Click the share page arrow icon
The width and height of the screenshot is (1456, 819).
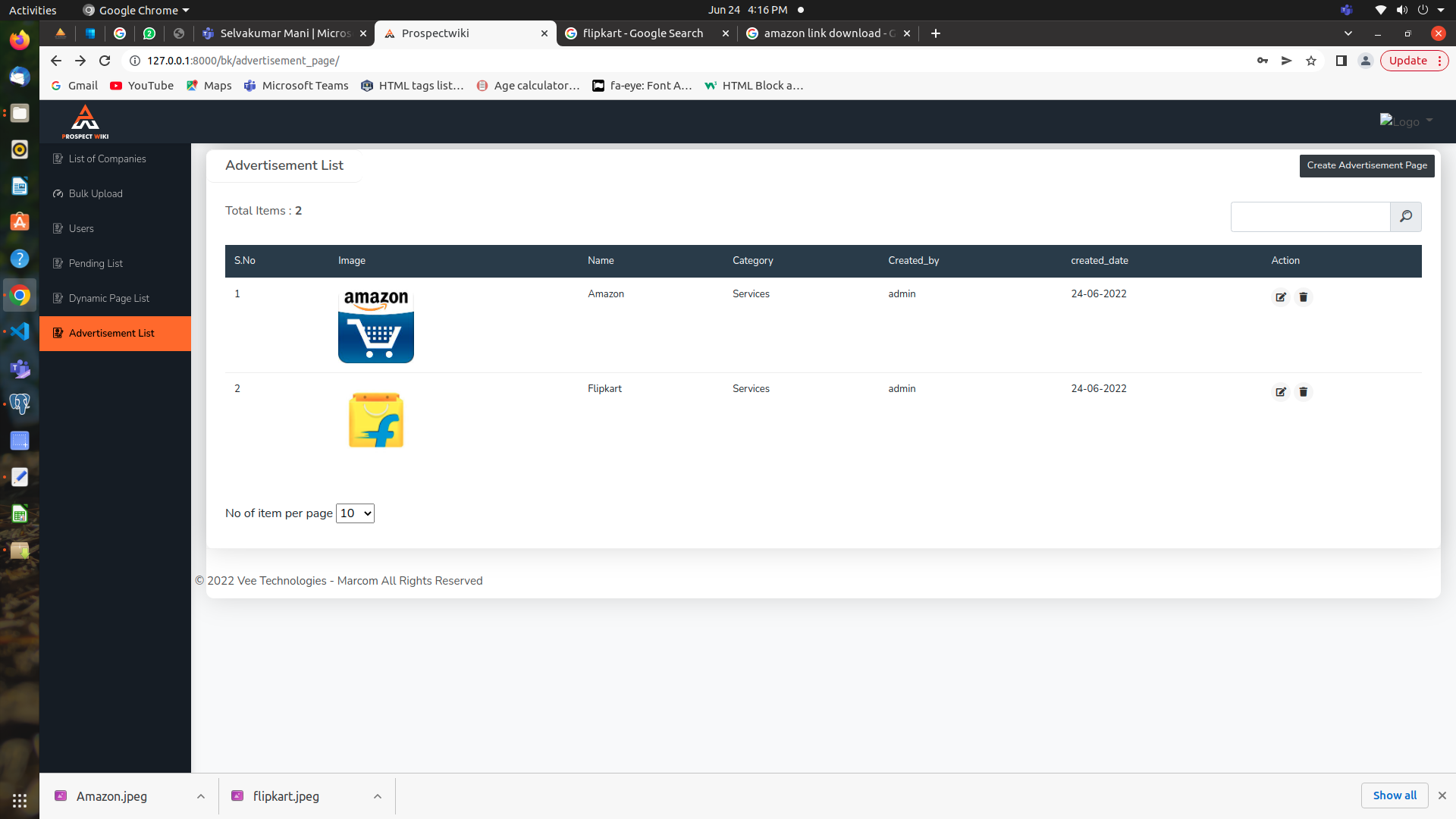pos(1287,61)
